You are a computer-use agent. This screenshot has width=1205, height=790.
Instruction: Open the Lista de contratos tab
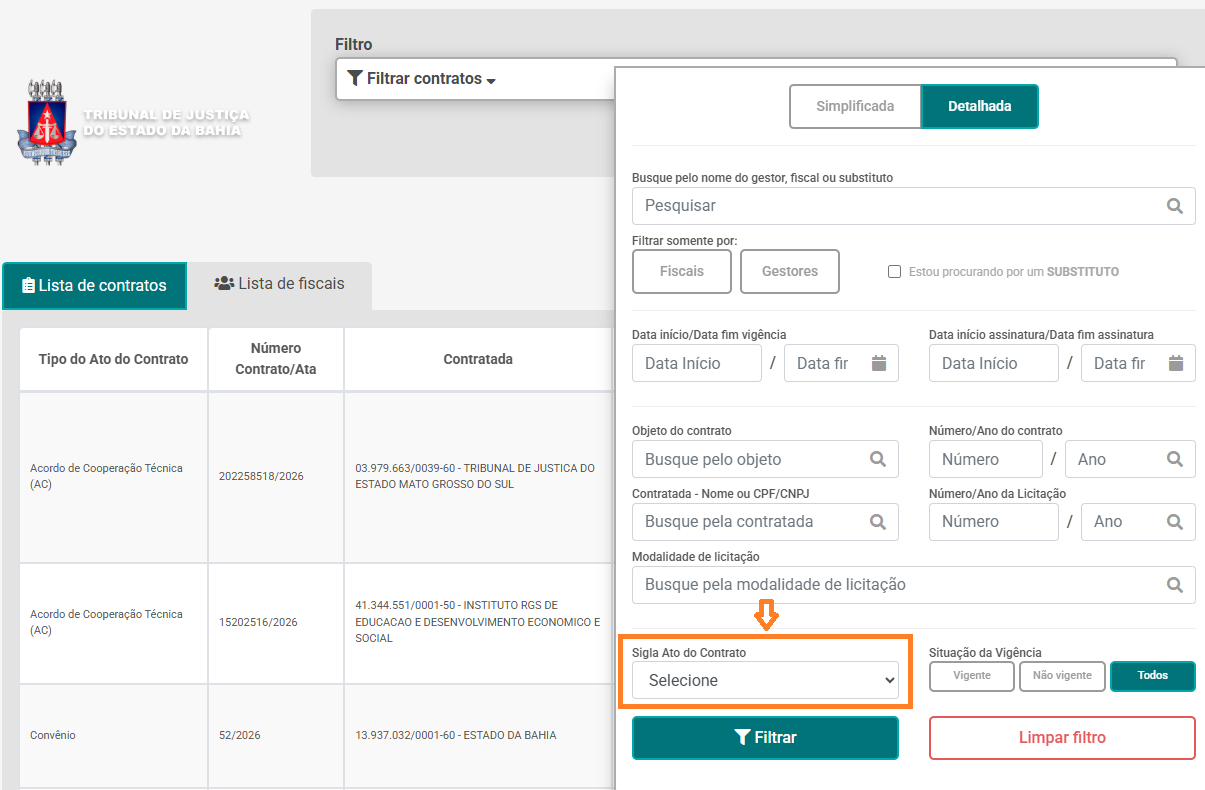(x=94, y=285)
